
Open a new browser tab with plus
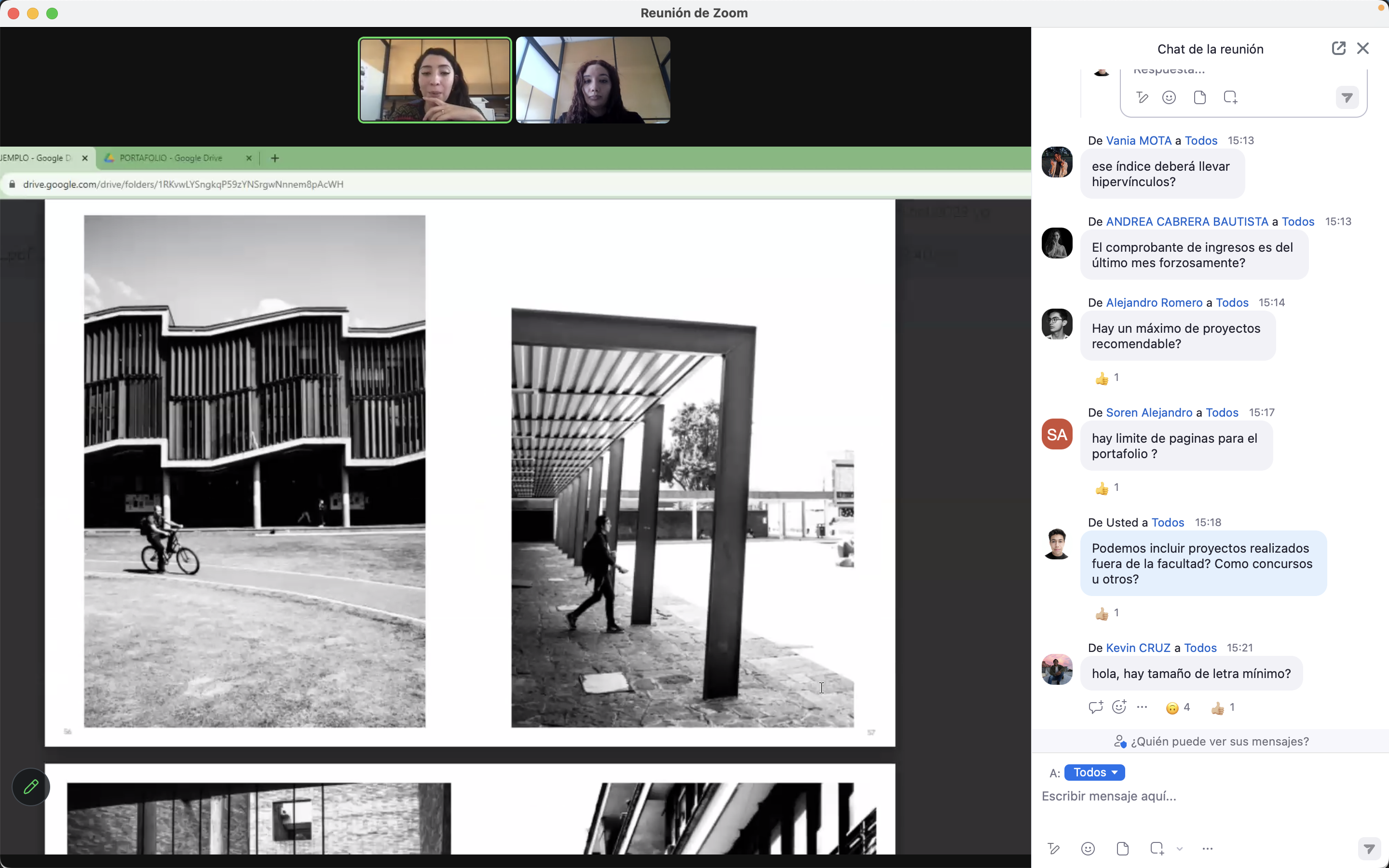275,158
